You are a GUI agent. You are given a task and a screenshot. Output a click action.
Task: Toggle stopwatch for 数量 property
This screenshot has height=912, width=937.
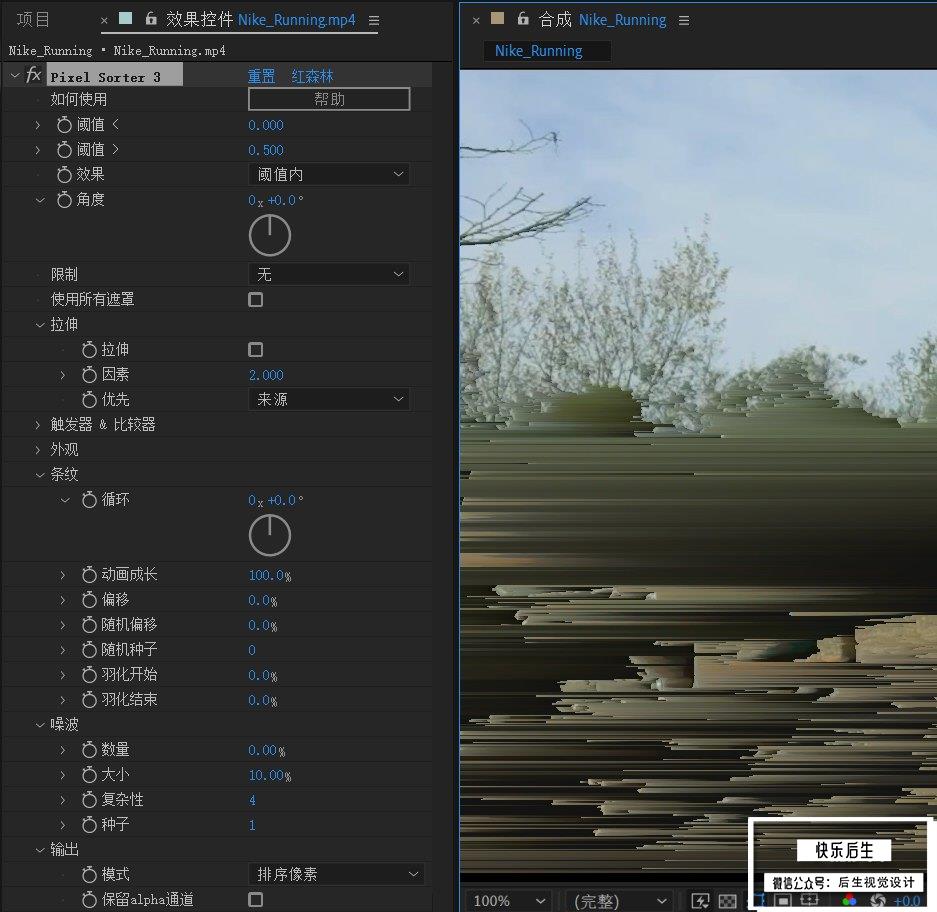coord(89,749)
